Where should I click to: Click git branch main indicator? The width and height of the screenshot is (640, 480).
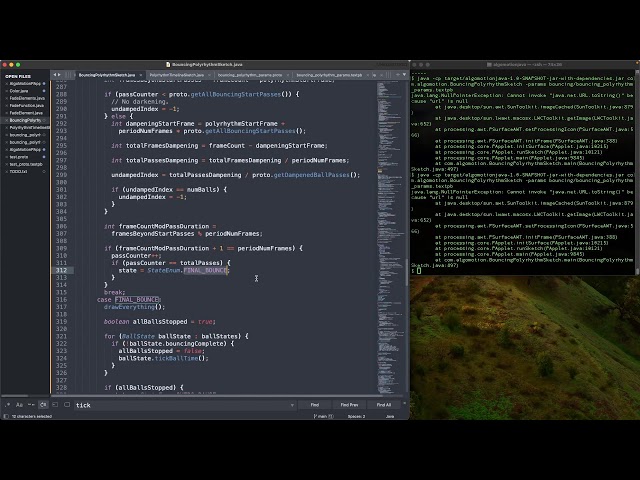323,416
